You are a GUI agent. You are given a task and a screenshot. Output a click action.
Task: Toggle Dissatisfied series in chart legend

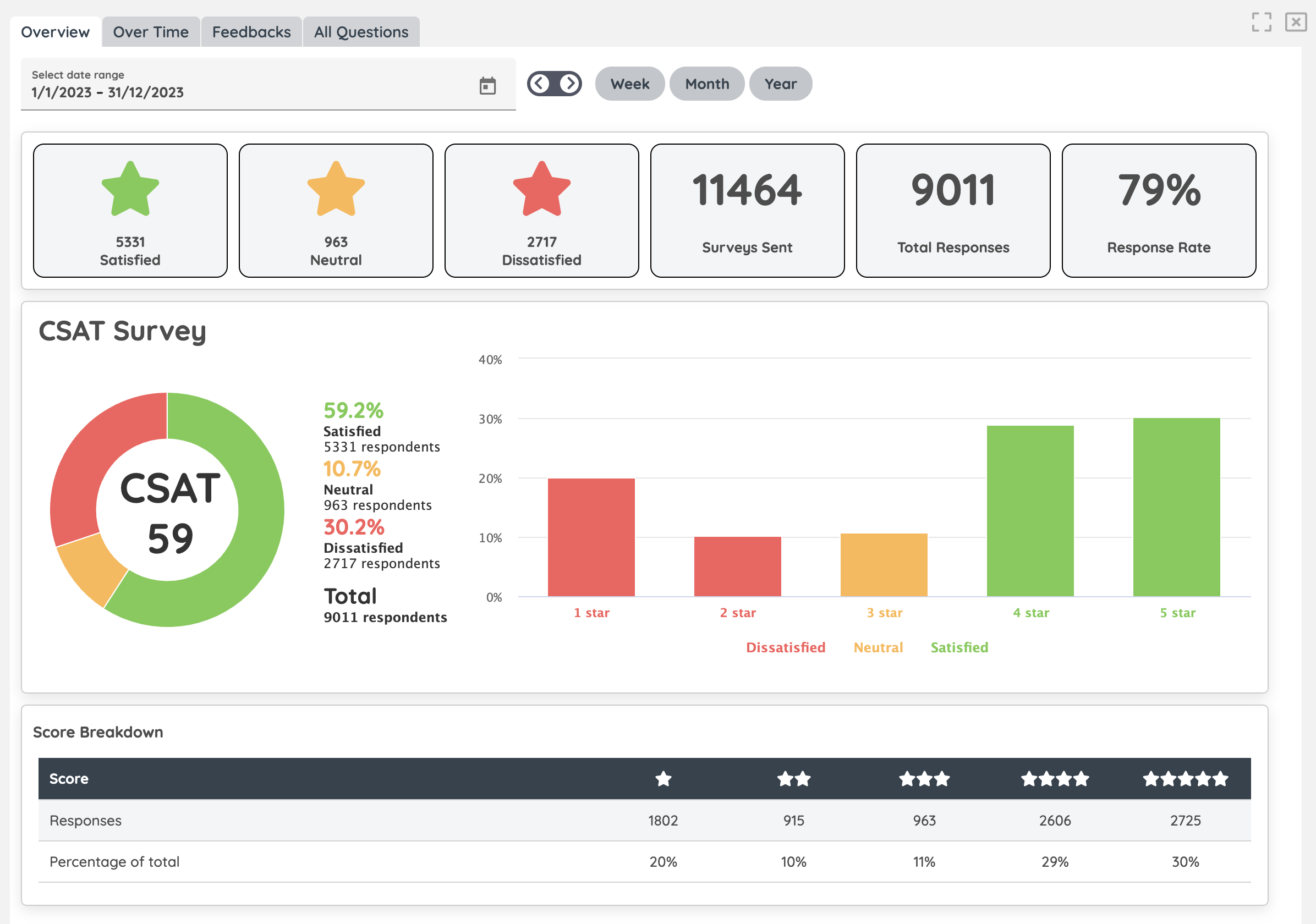[785, 647]
